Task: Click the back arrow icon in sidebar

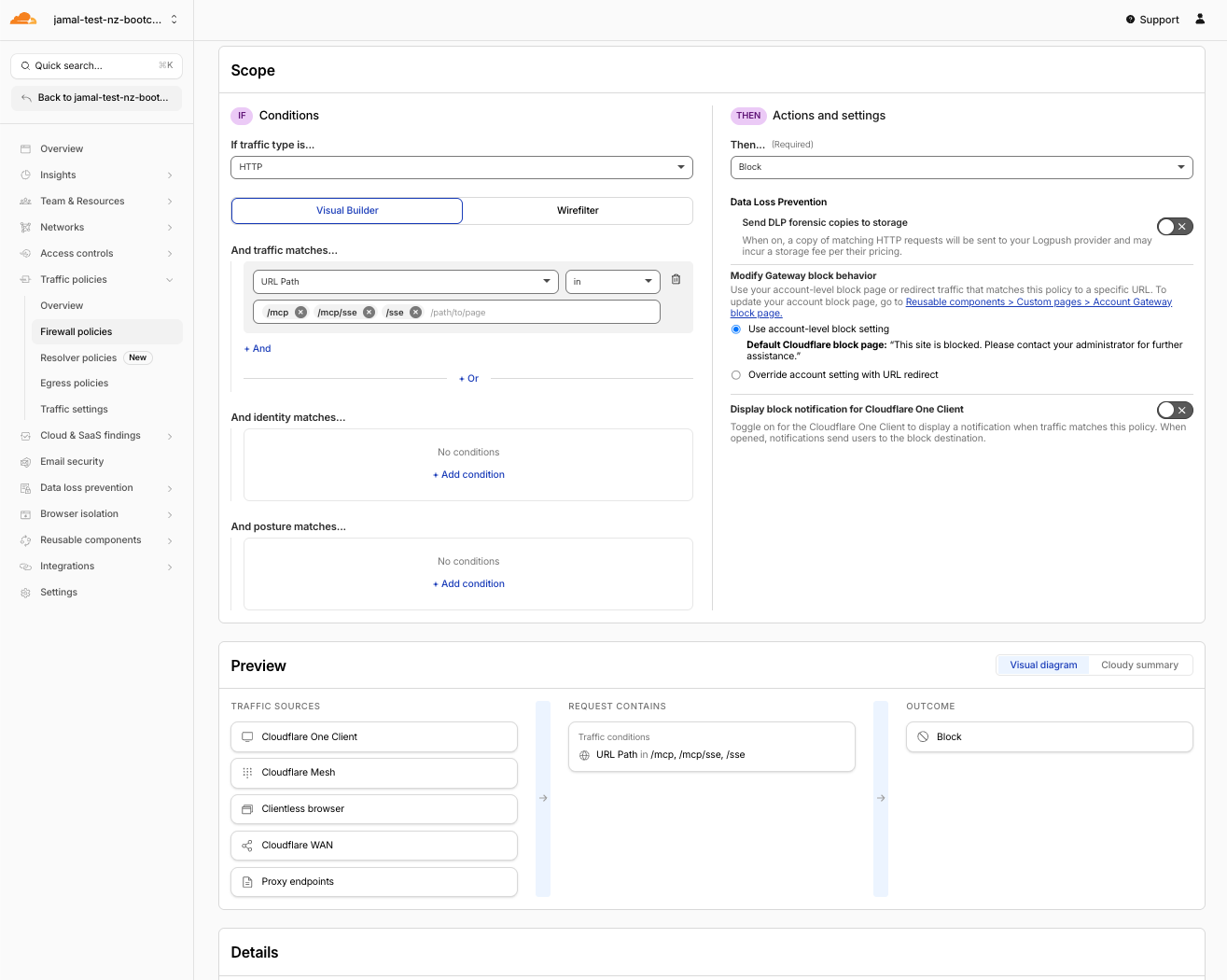Action: 26,97
